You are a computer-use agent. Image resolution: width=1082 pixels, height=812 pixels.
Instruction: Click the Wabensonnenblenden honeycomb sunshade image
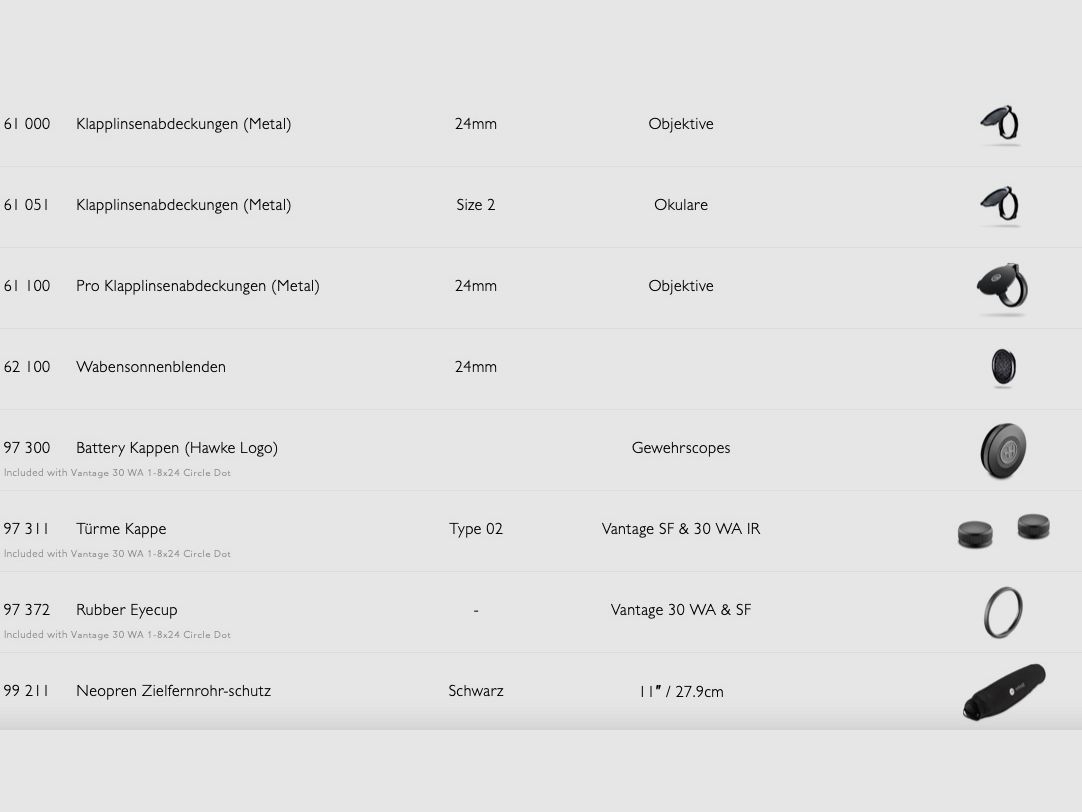[x=1002, y=368]
